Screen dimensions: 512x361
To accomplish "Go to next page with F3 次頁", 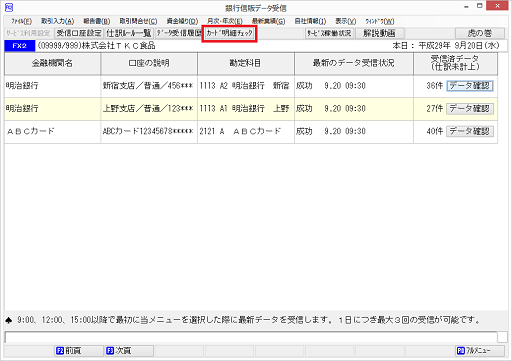I will [x=129, y=351].
